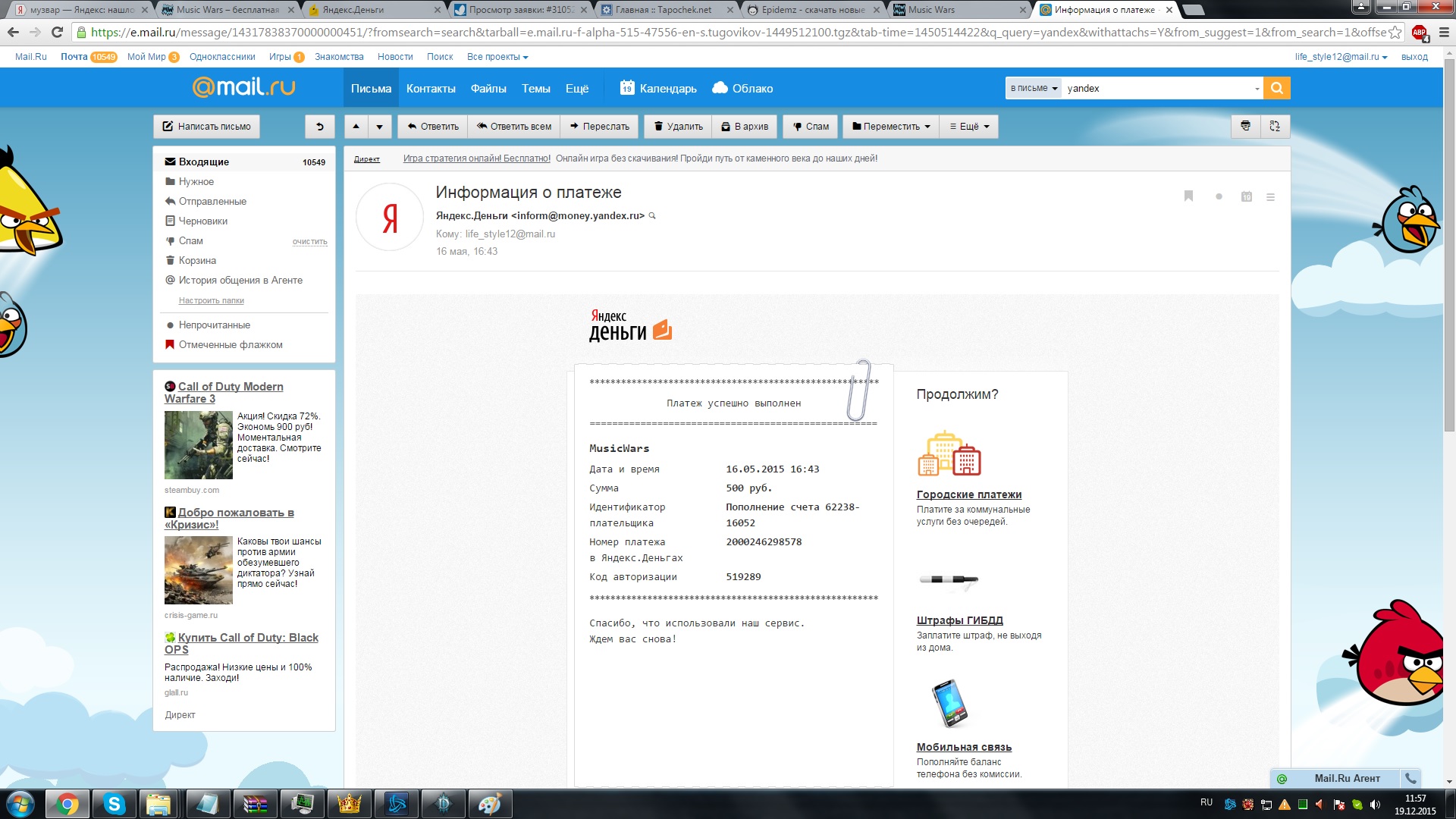
Task: Expand Все проекты dropdown
Action: pyautogui.click(x=497, y=57)
